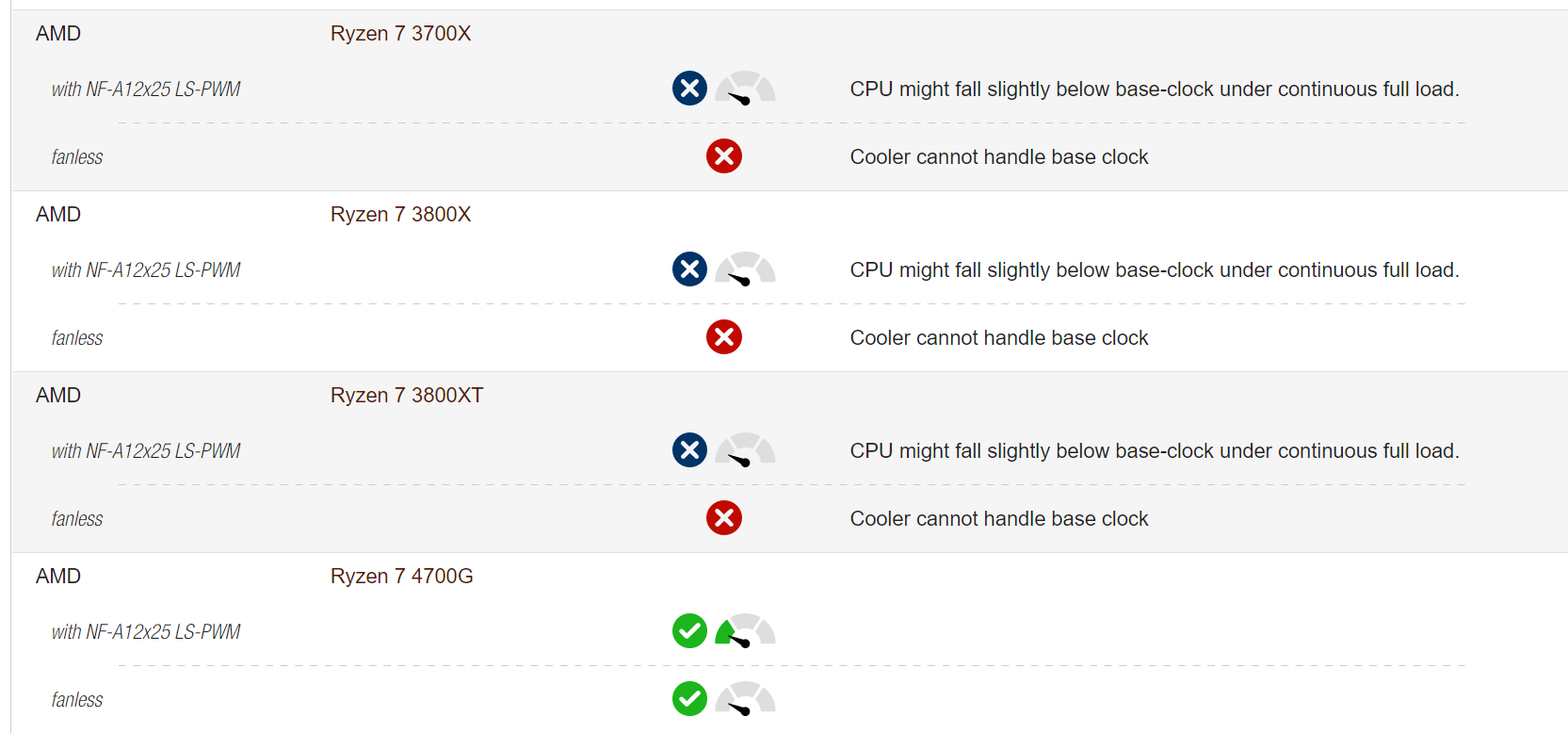The width and height of the screenshot is (1568, 733).
Task: Click fanless label under Ryzen 7 3800XT
Action: click(77, 519)
